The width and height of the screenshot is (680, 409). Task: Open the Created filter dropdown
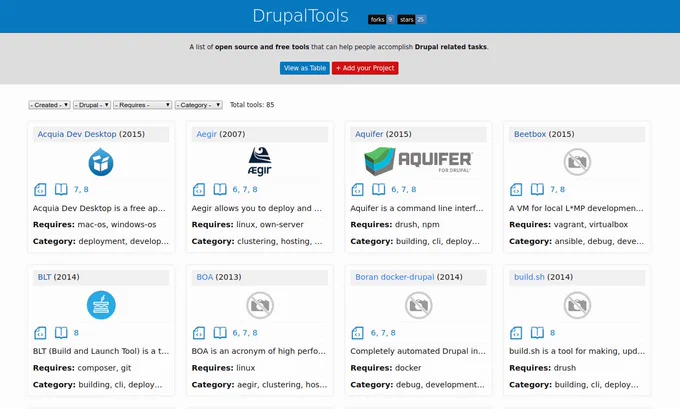tap(49, 105)
